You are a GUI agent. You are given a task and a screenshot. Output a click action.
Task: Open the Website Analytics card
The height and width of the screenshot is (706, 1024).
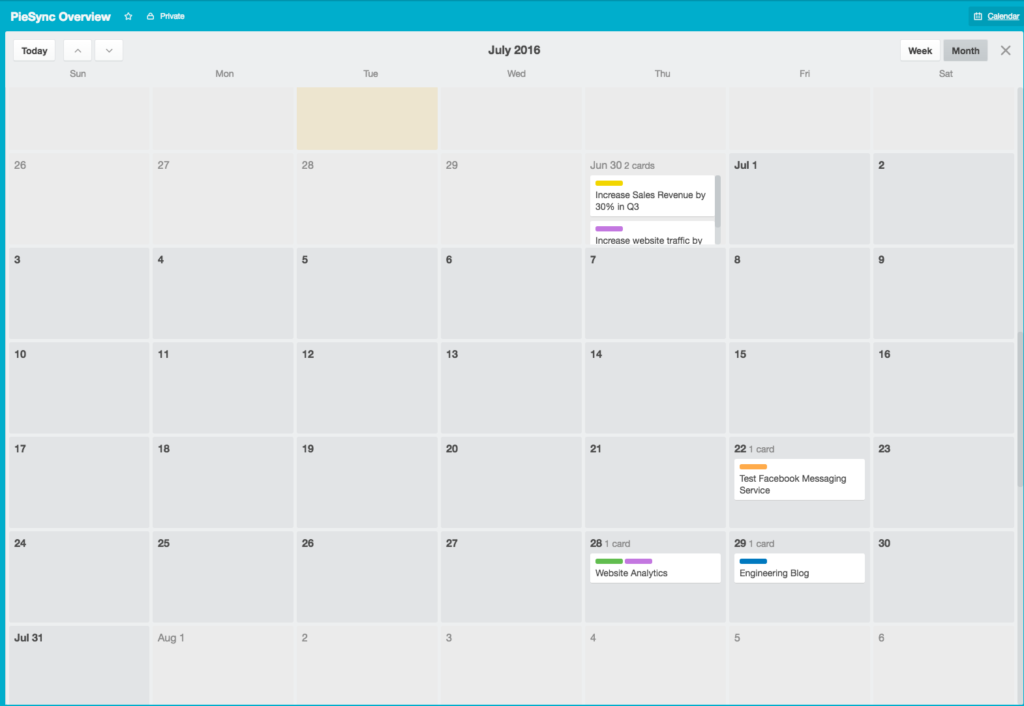tap(655, 568)
